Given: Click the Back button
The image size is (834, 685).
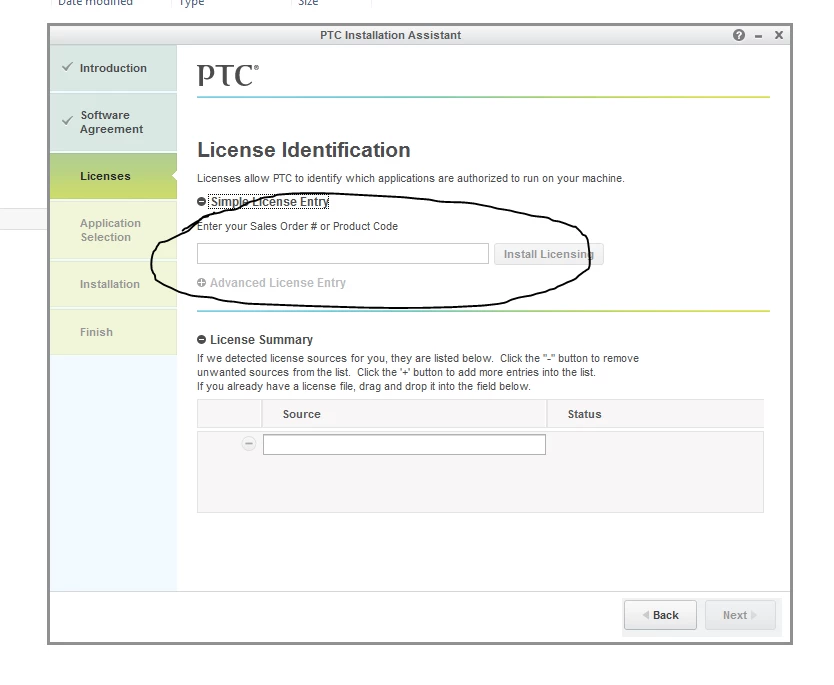Looking at the screenshot, I should click(660, 615).
